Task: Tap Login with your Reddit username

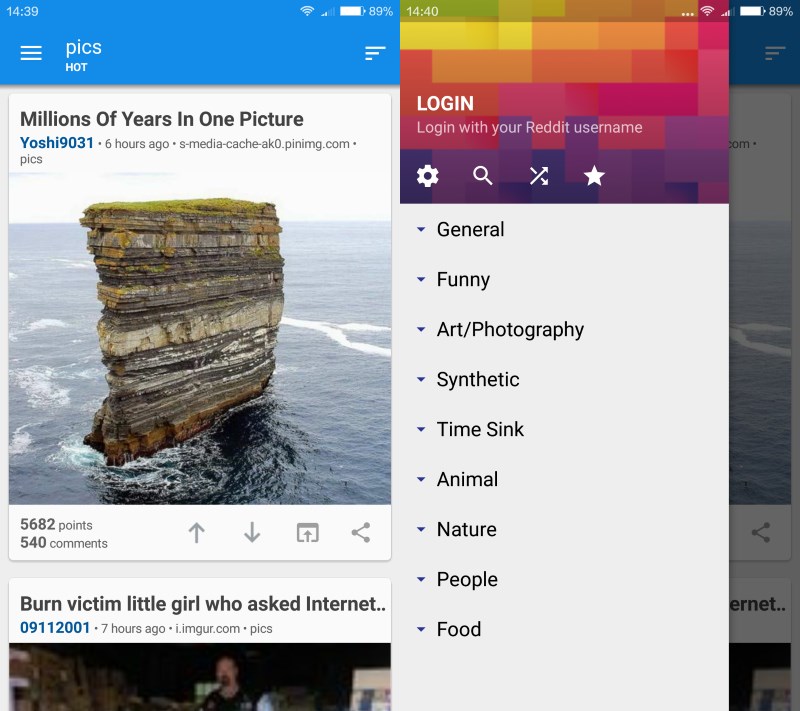Action: 529,128
